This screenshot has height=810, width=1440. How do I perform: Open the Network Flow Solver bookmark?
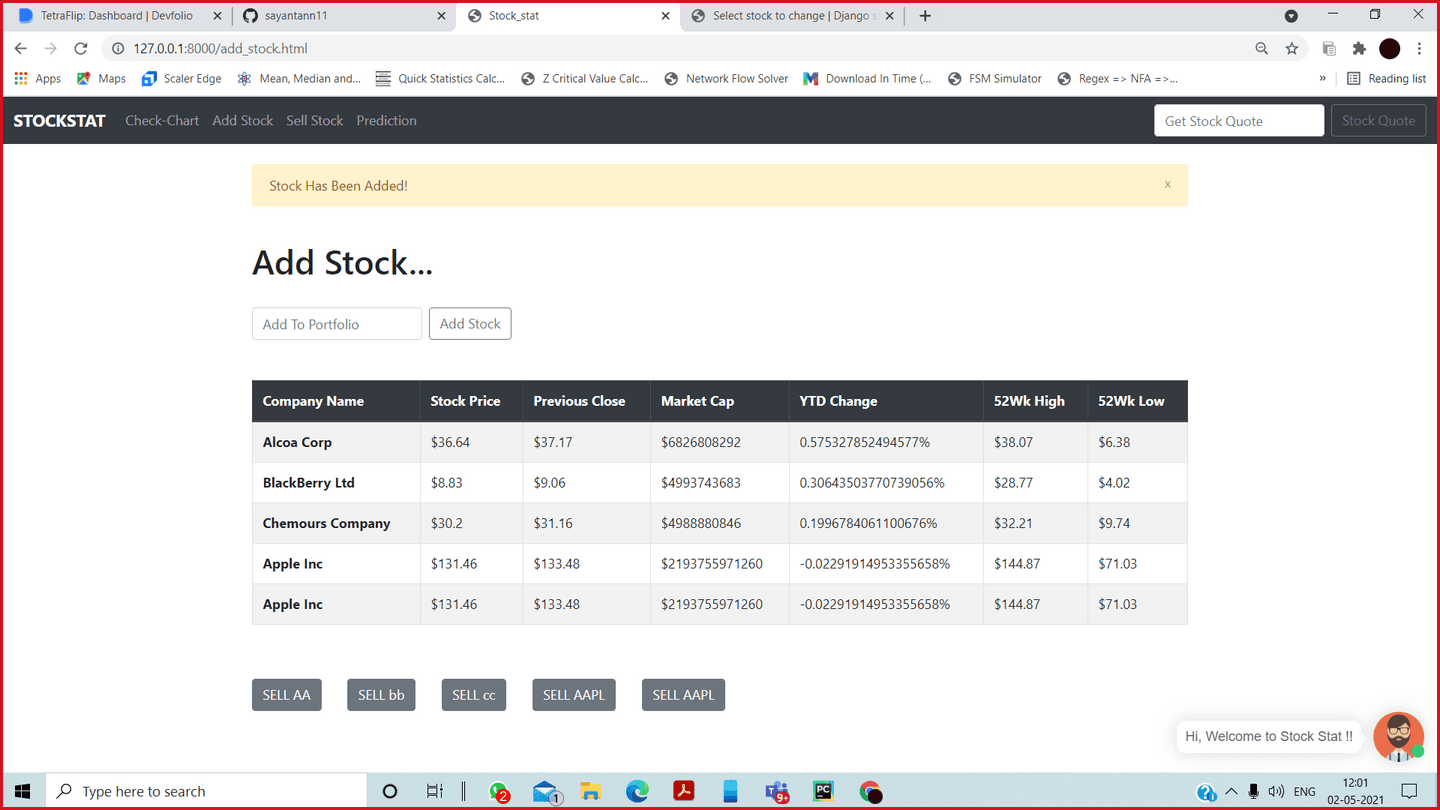tap(726, 78)
